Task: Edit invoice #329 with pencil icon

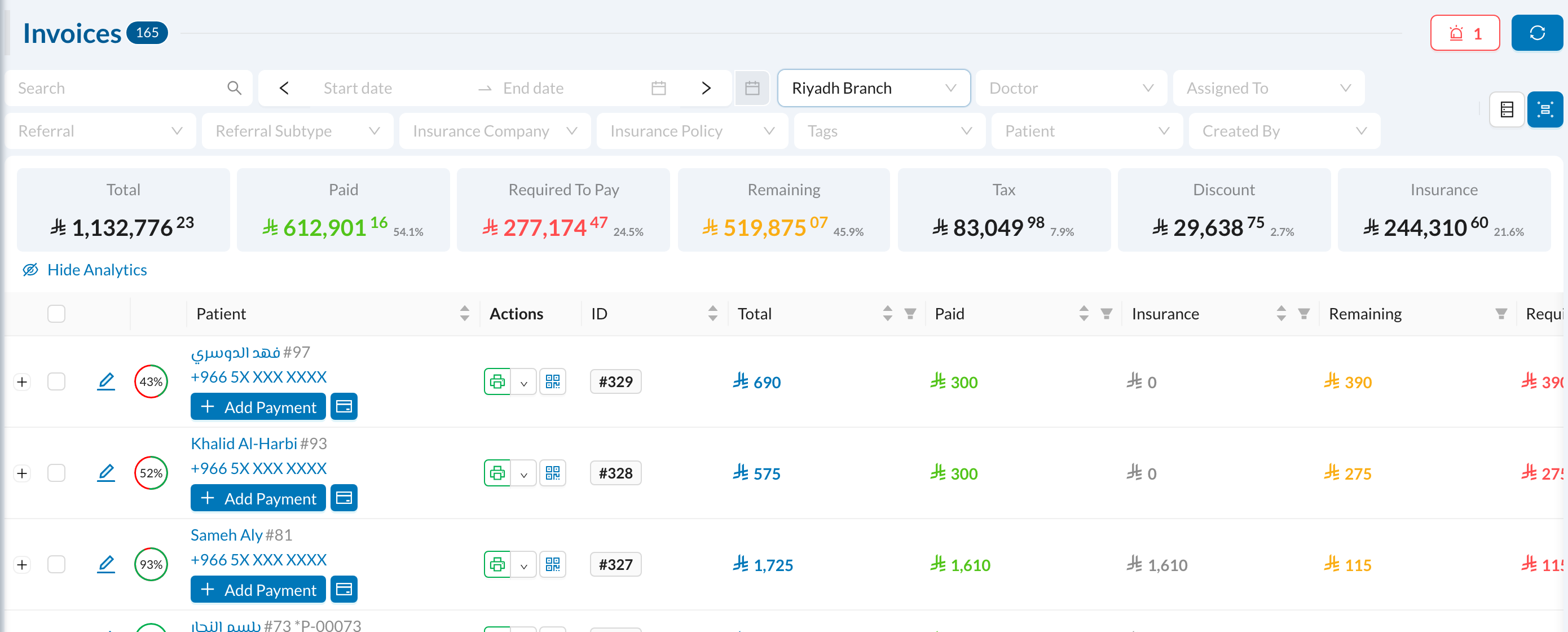Action: click(x=106, y=382)
